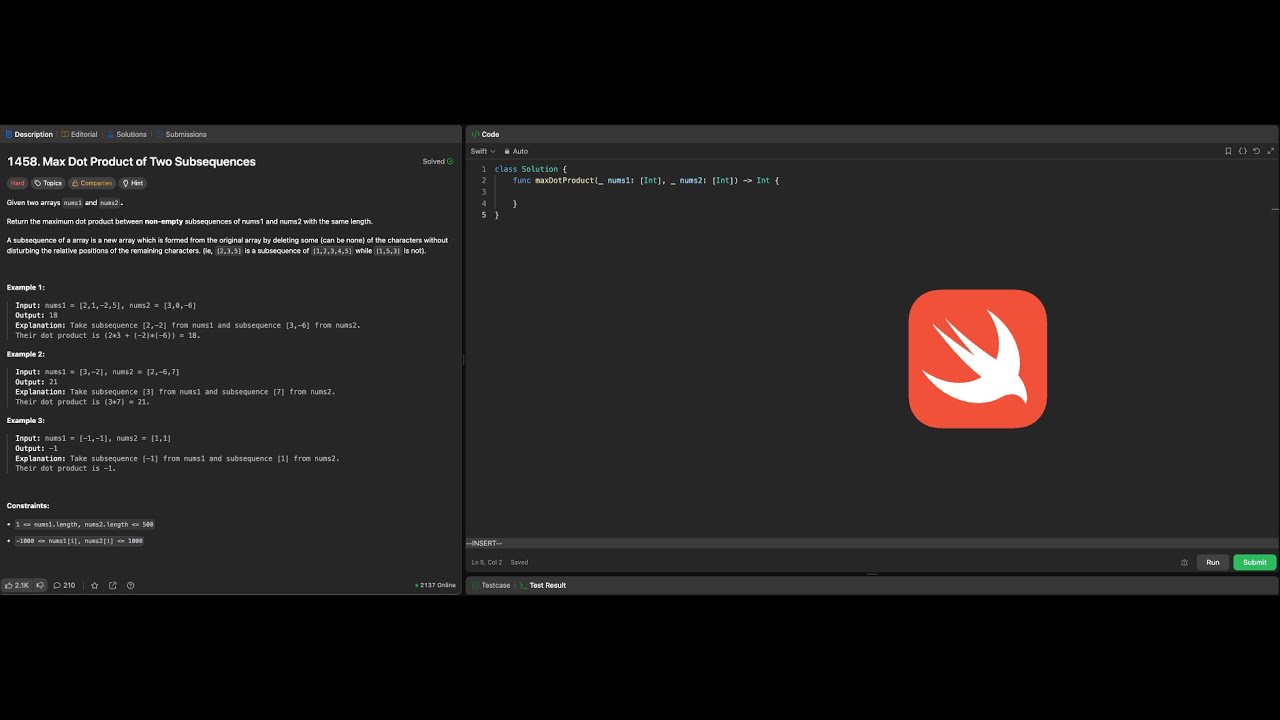
Task: Show the Hint for this problem
Action: point(133,183)
